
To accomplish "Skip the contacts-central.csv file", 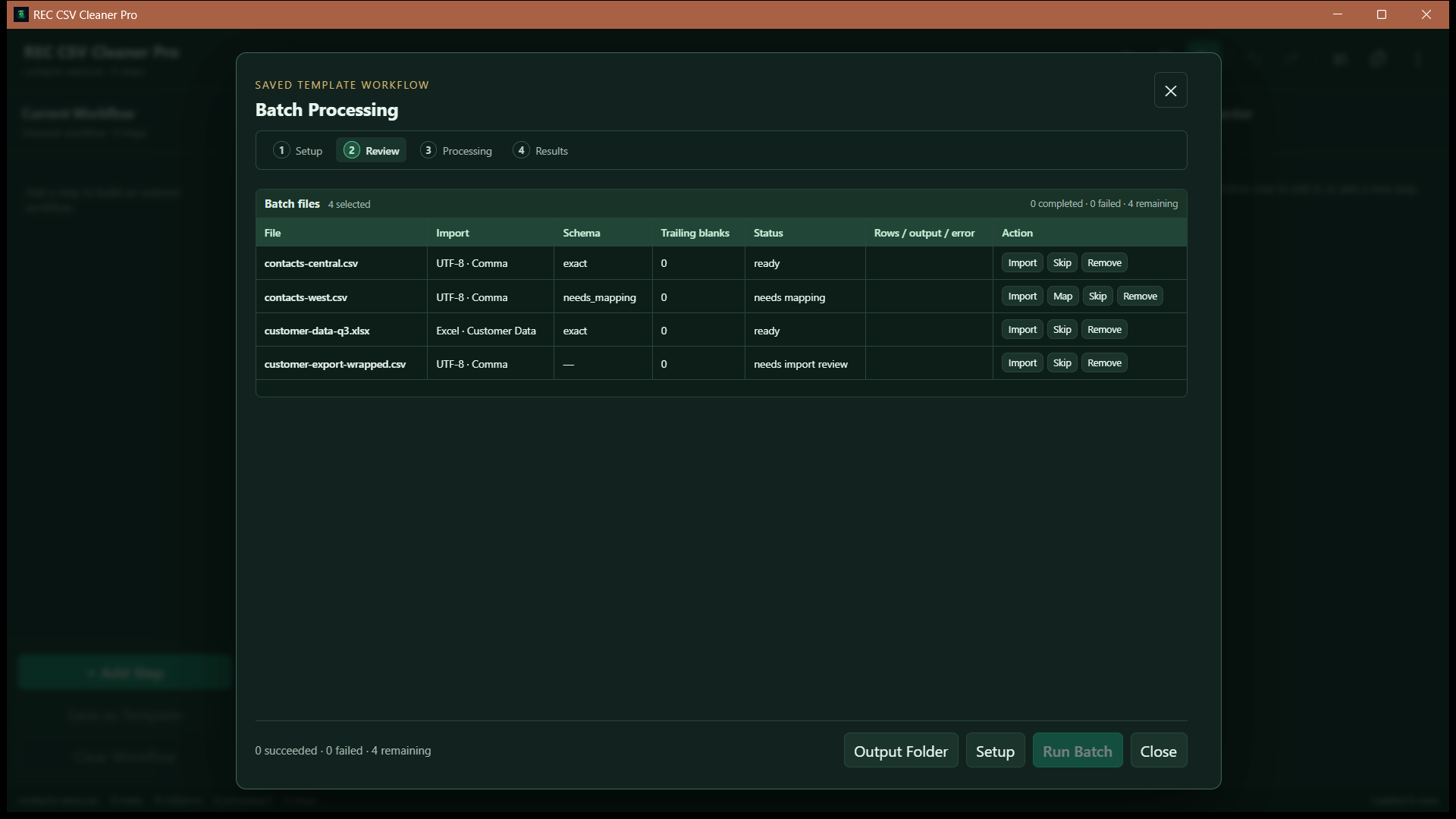I will point(1062,262).
